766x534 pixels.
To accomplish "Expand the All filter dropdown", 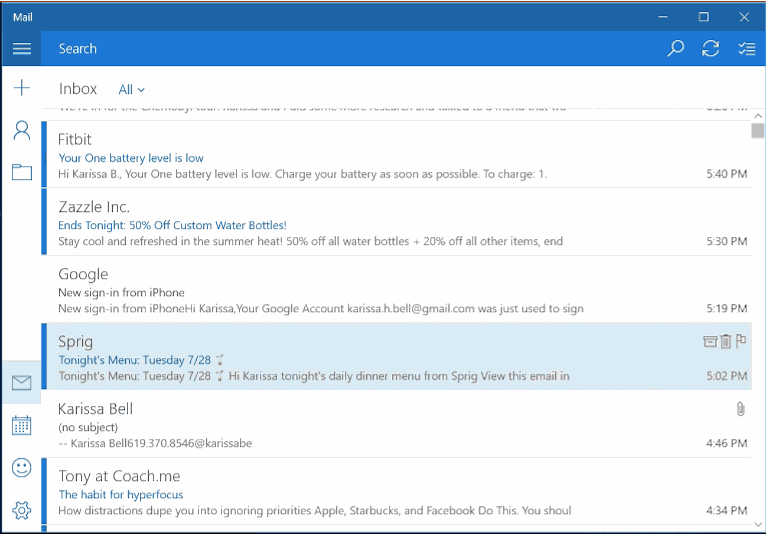I will (x=131, y=89).
